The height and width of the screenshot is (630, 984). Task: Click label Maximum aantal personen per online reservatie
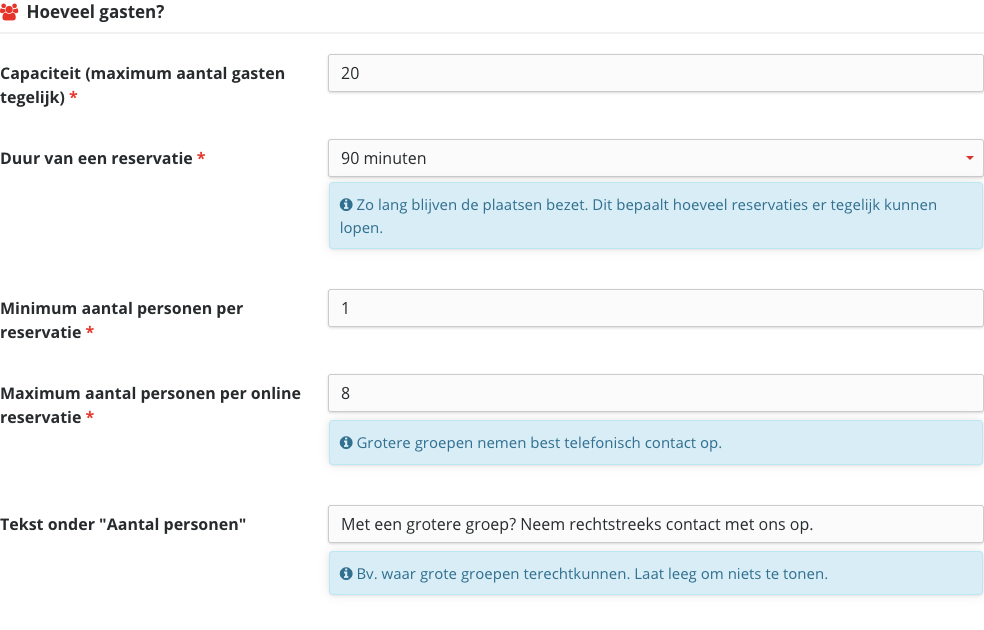(151, 405)
